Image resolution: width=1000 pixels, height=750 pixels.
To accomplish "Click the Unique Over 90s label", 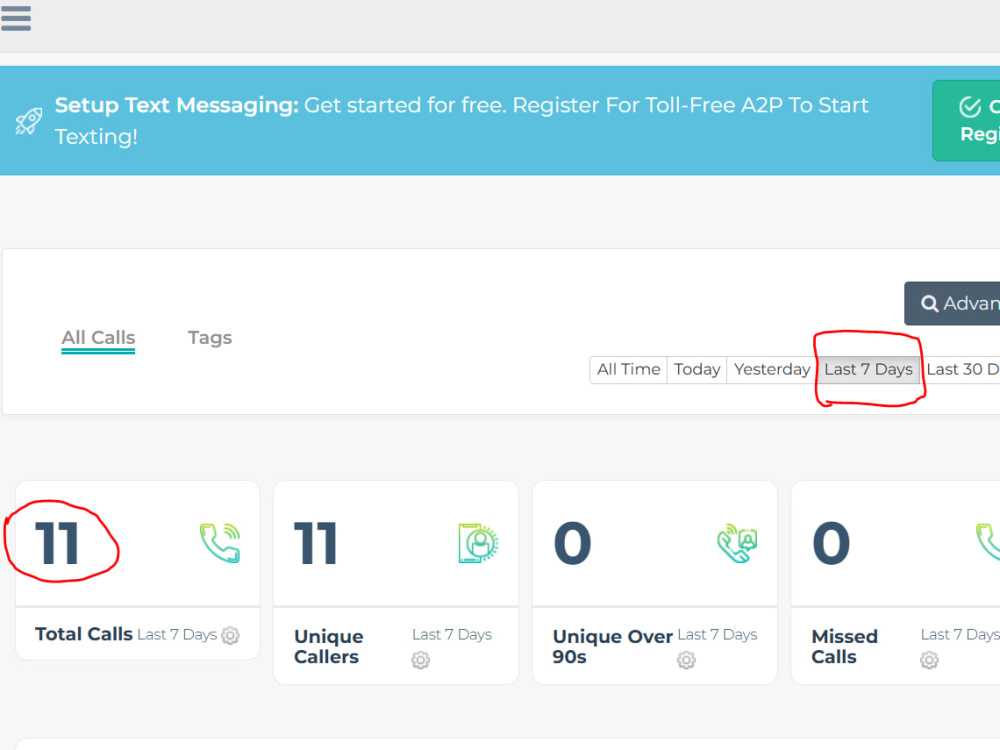I will click(612, 647).
